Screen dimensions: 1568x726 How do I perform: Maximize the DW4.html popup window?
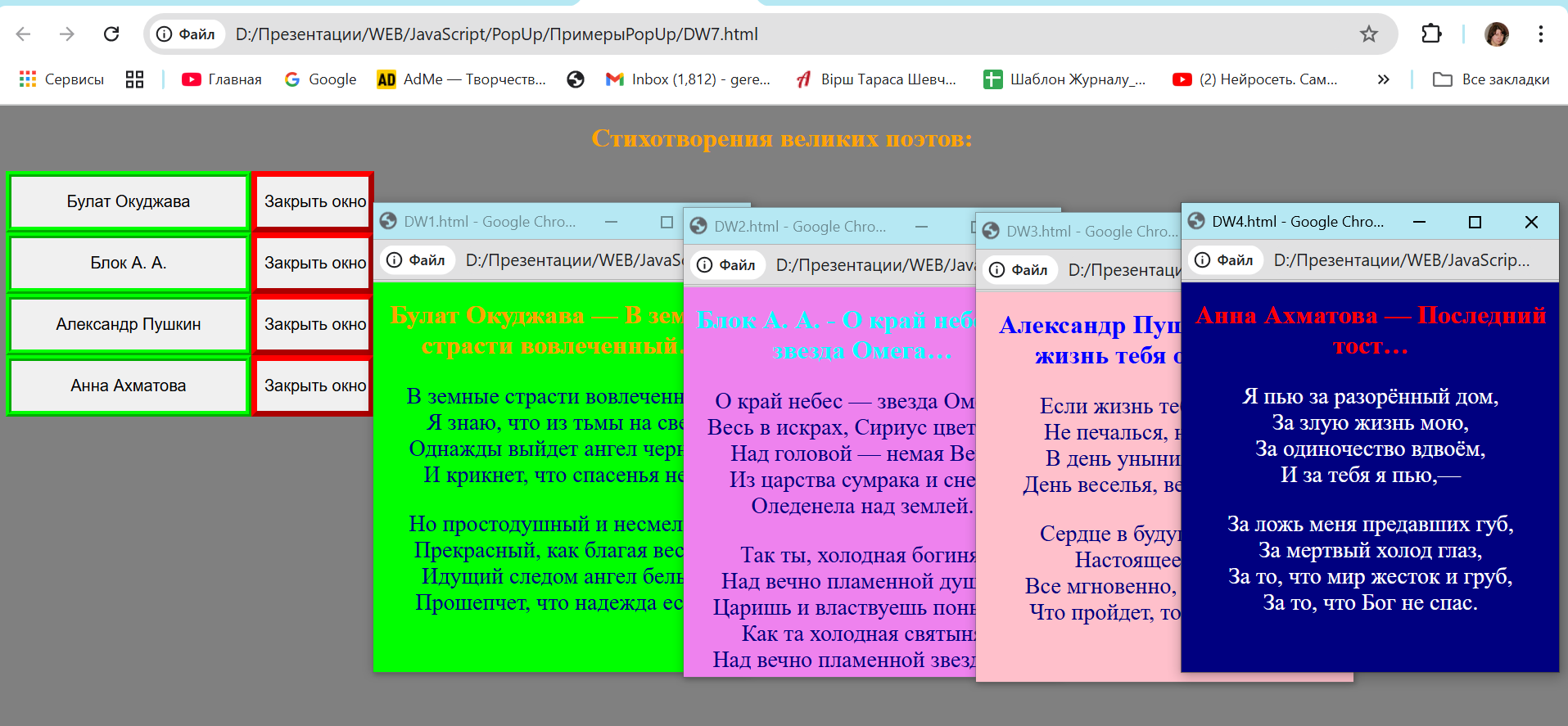(x=1475, y=222)
